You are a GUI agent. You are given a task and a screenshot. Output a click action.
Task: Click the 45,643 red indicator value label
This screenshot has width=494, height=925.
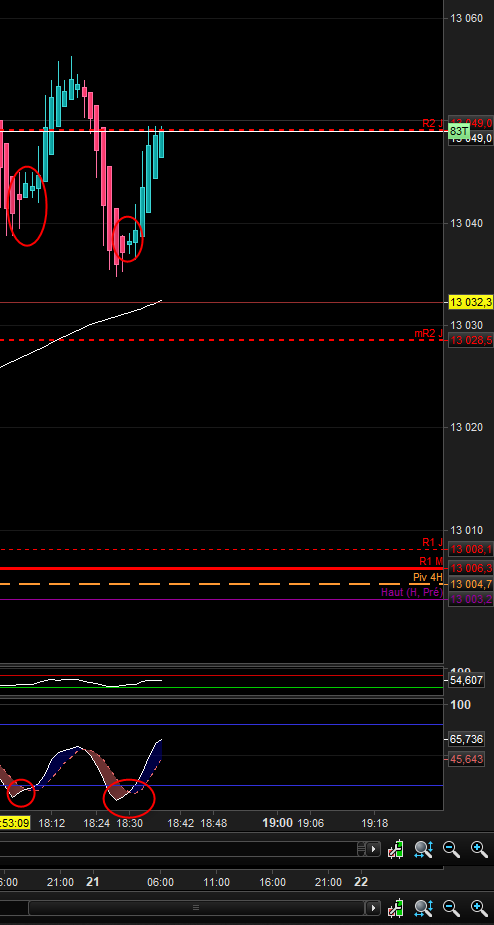click(x=466, y=759)
